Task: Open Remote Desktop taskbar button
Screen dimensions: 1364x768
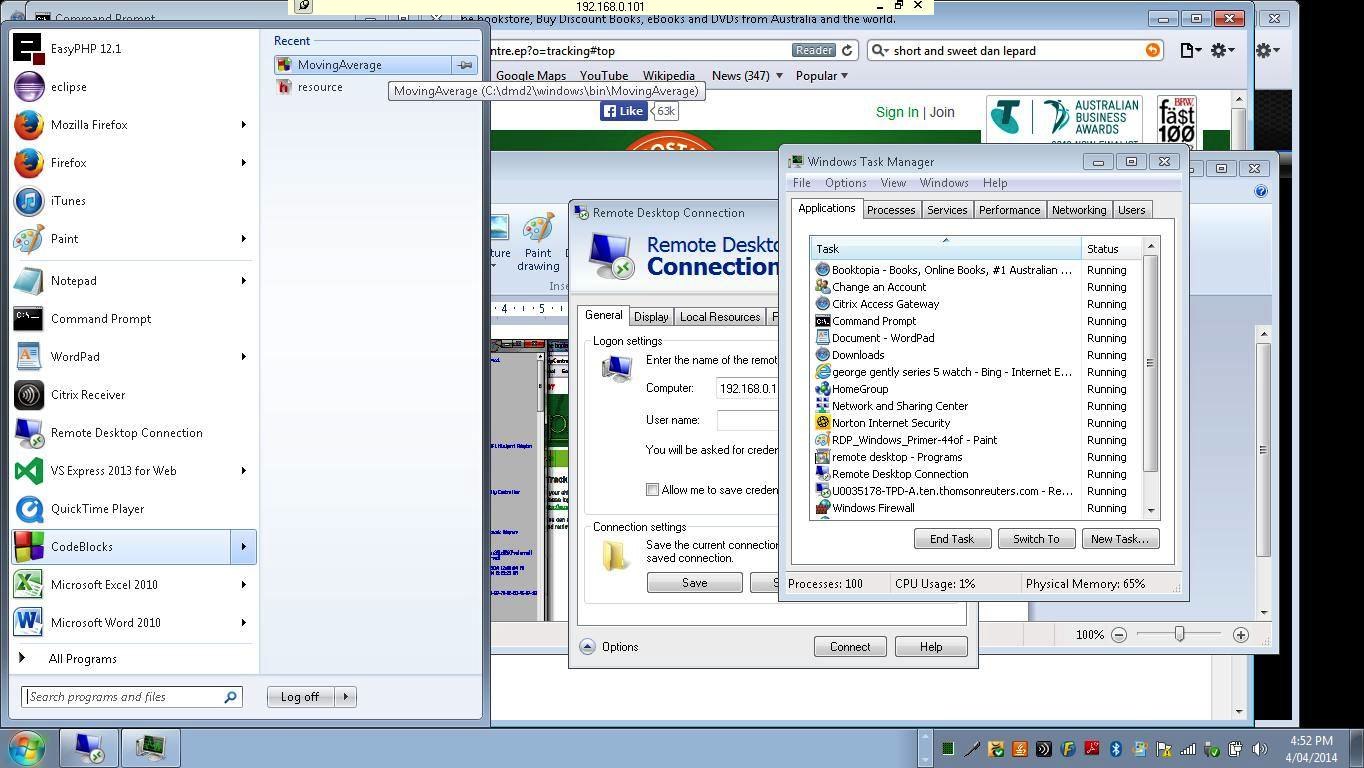Action: (87, 748)
